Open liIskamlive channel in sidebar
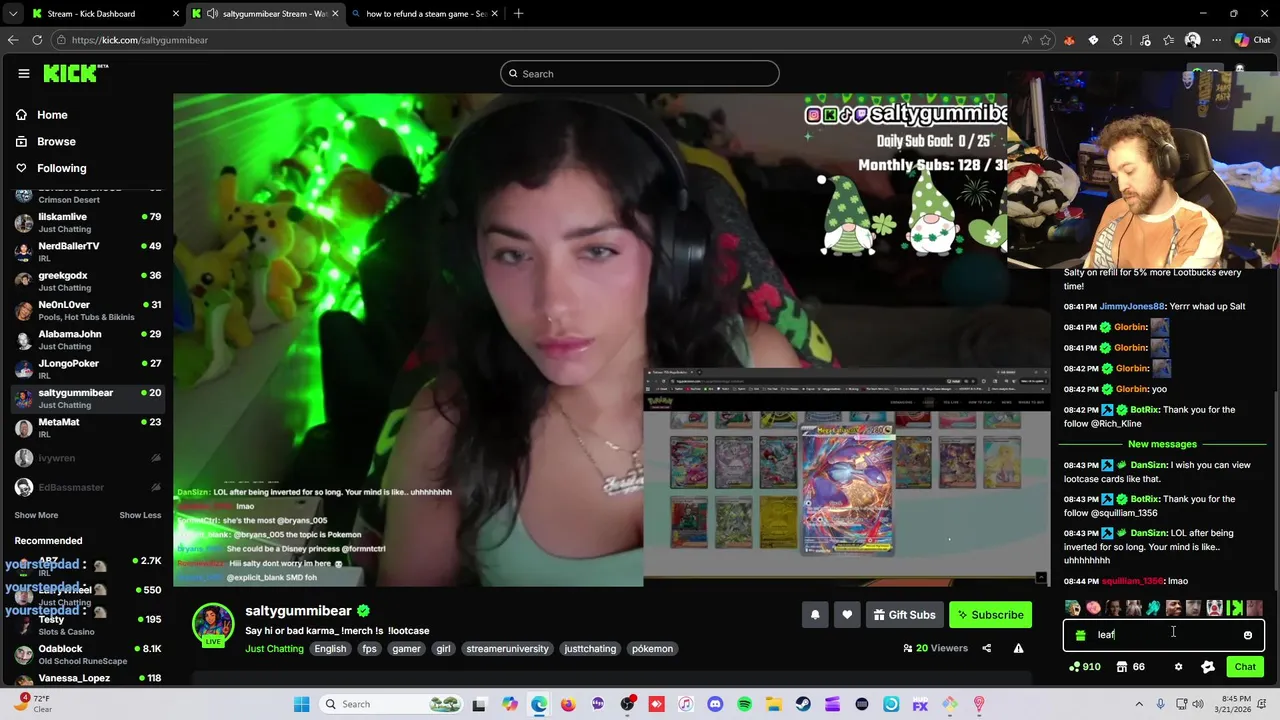This screenshot has width=1280, height=720. [x=87, y=222]
